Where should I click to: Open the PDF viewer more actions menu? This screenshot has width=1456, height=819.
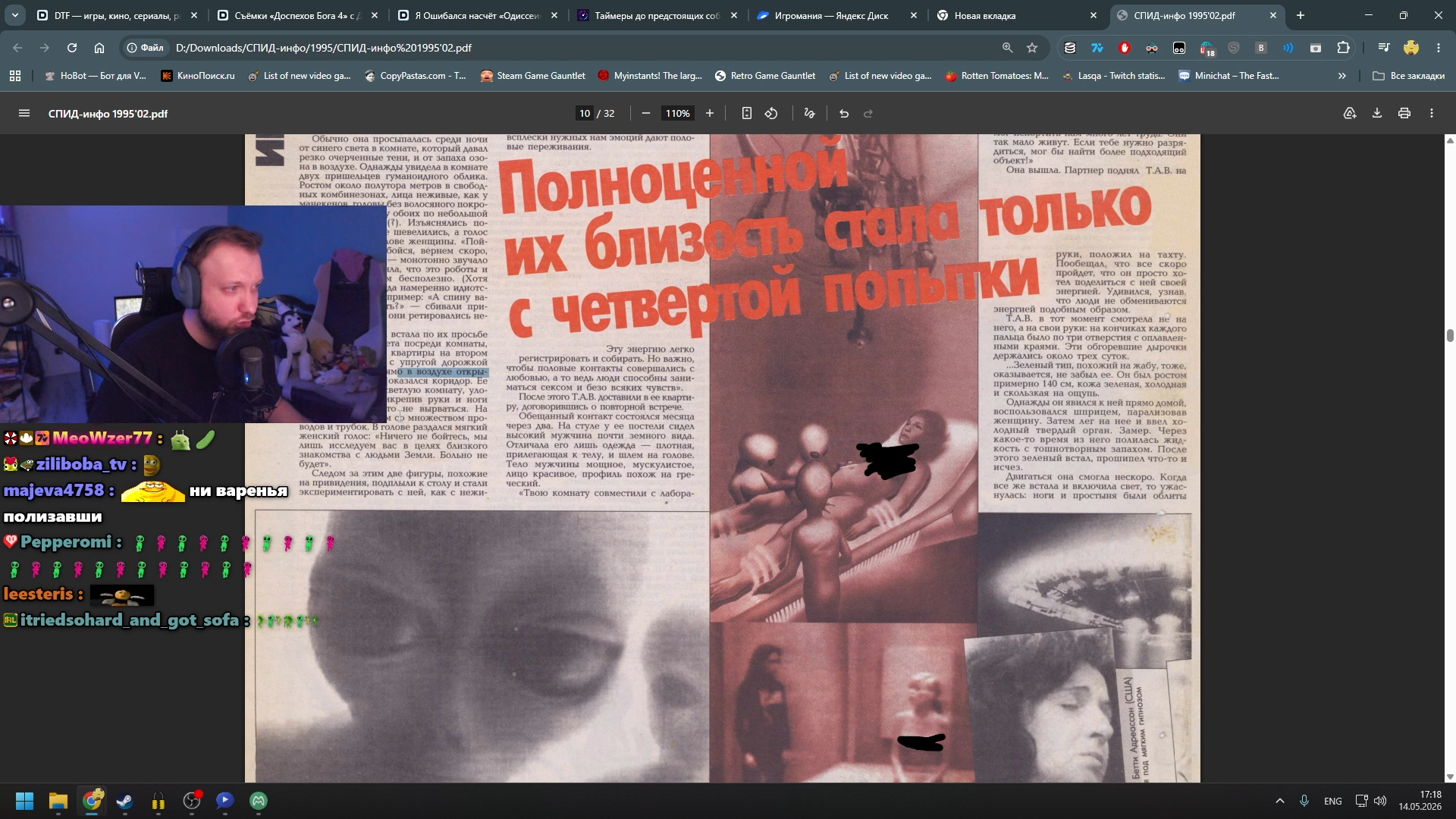pyautogui.click(x=1432, y=113)
